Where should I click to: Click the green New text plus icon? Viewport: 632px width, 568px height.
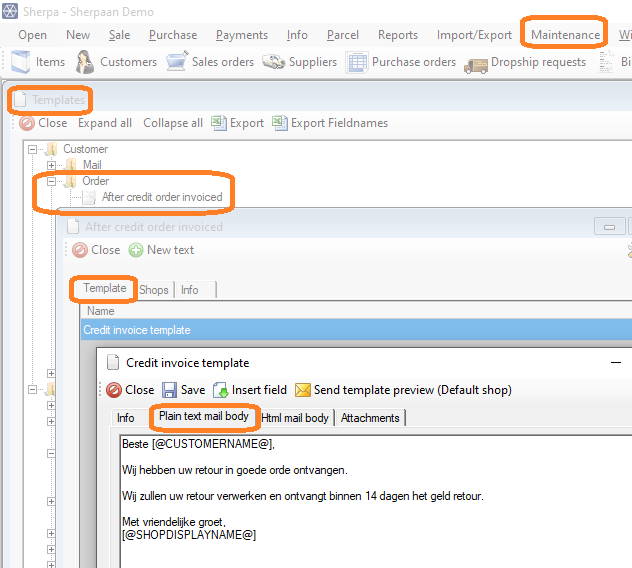coord(136,250)
